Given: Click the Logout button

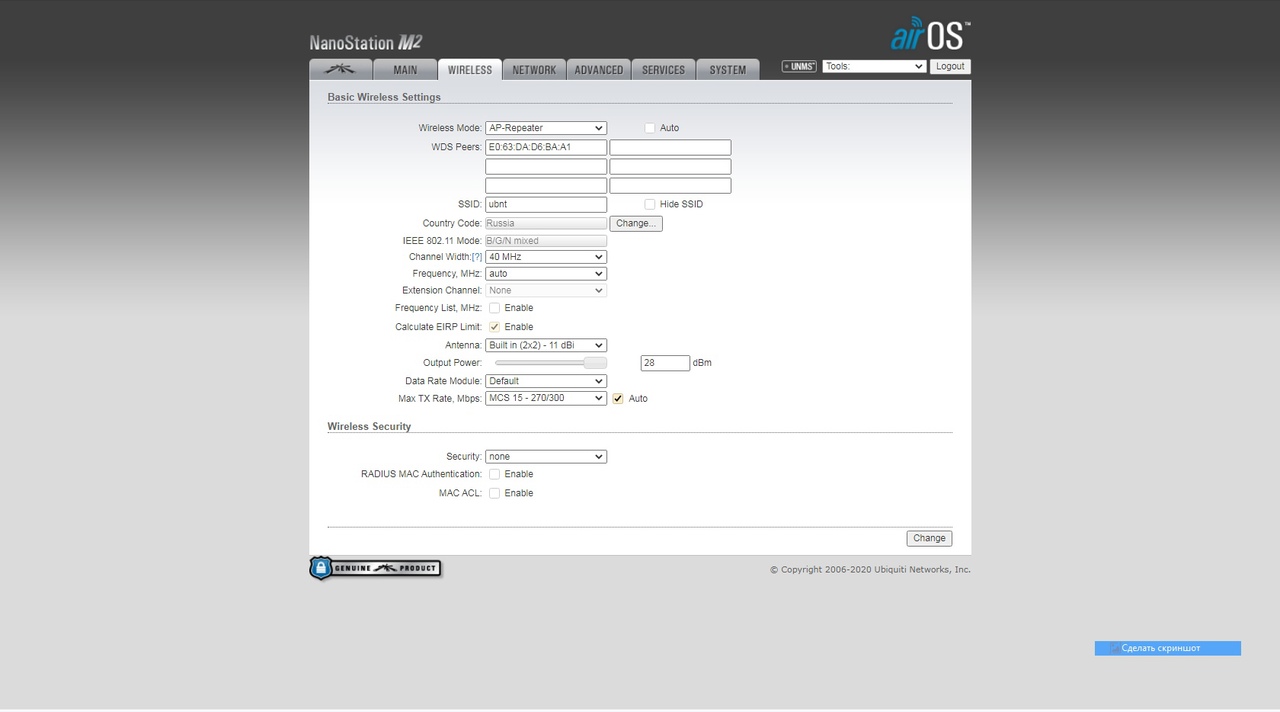Looking at the screenshot, I should [x=950, y=66].
